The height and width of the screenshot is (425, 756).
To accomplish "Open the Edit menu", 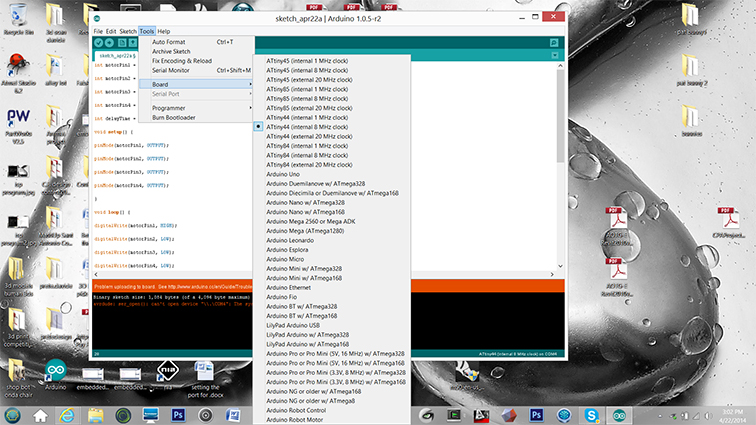I will coord(111,31).
